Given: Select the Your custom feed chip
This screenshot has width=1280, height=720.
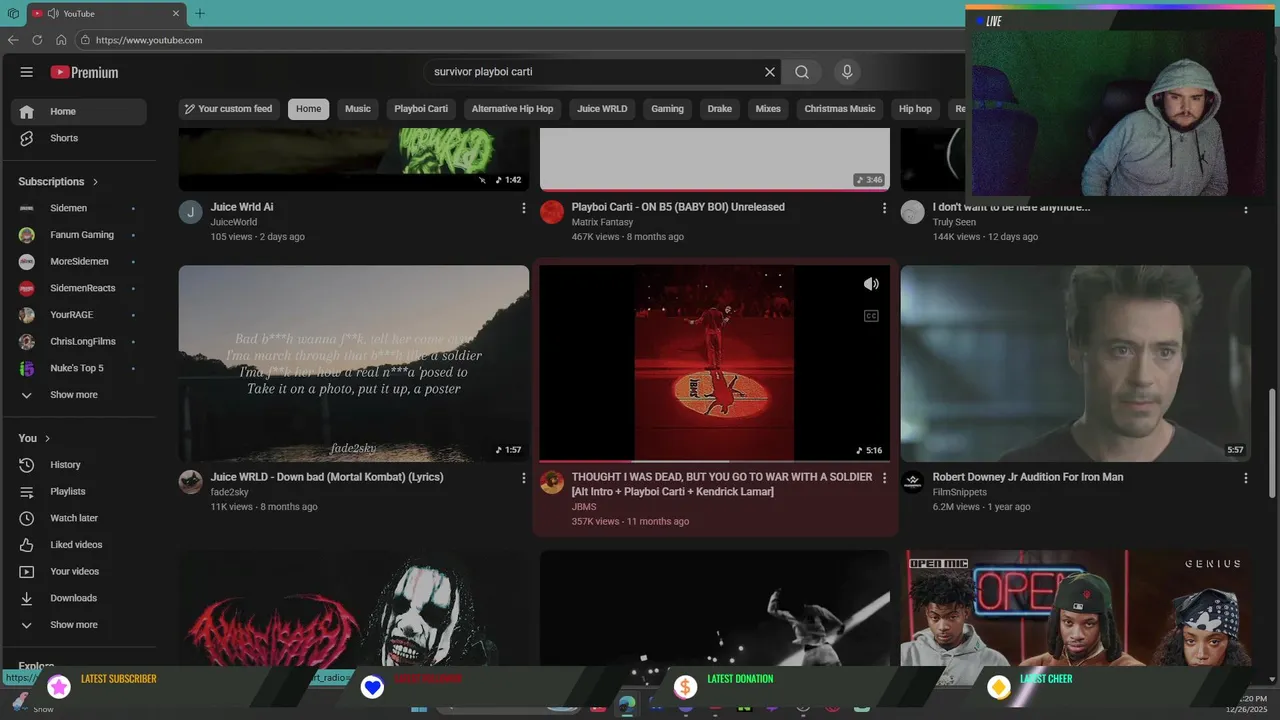Looking at the screenshot, I should tap(228, 109).
